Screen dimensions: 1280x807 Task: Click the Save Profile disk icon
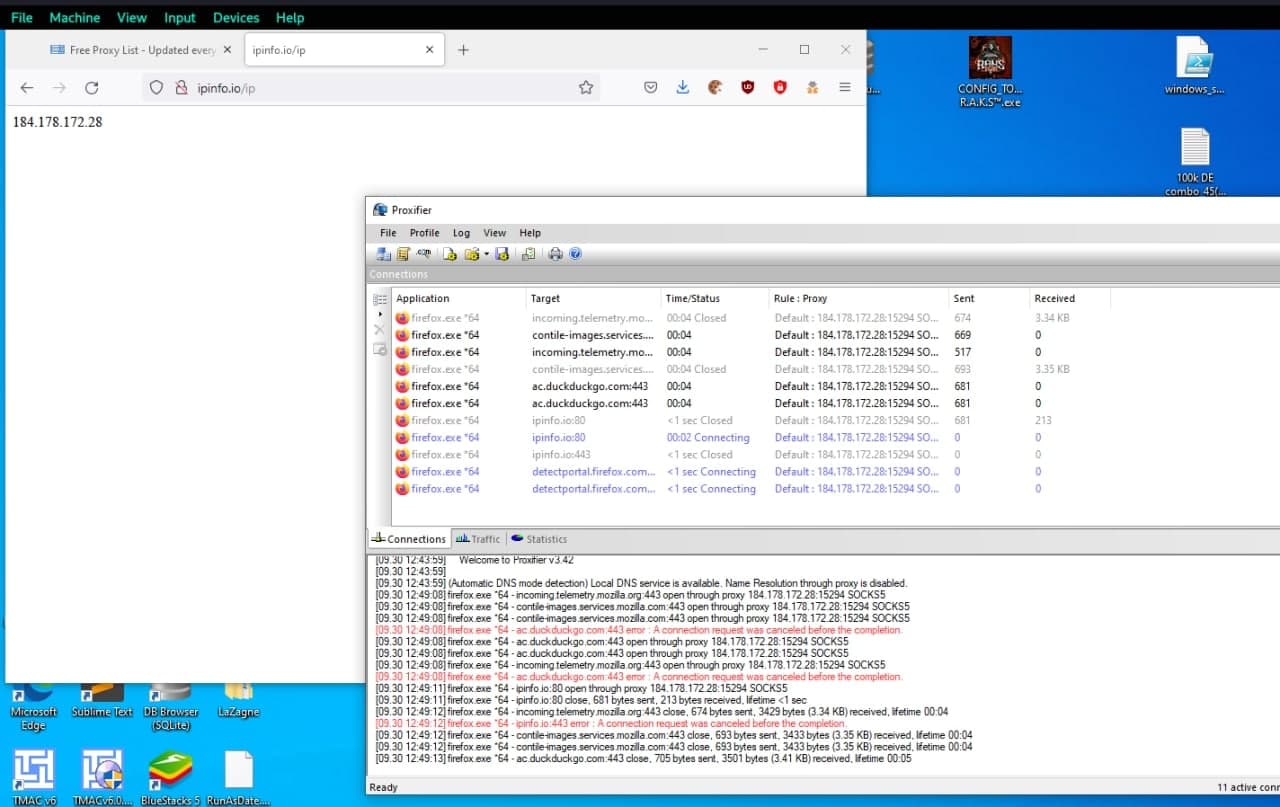tap(502, 254)
